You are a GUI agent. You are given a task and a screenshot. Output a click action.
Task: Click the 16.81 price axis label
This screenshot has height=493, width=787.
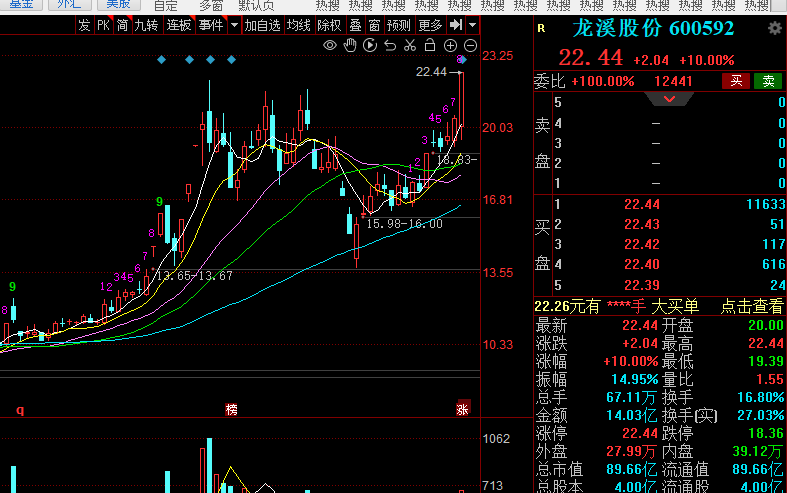coord(497,200)
